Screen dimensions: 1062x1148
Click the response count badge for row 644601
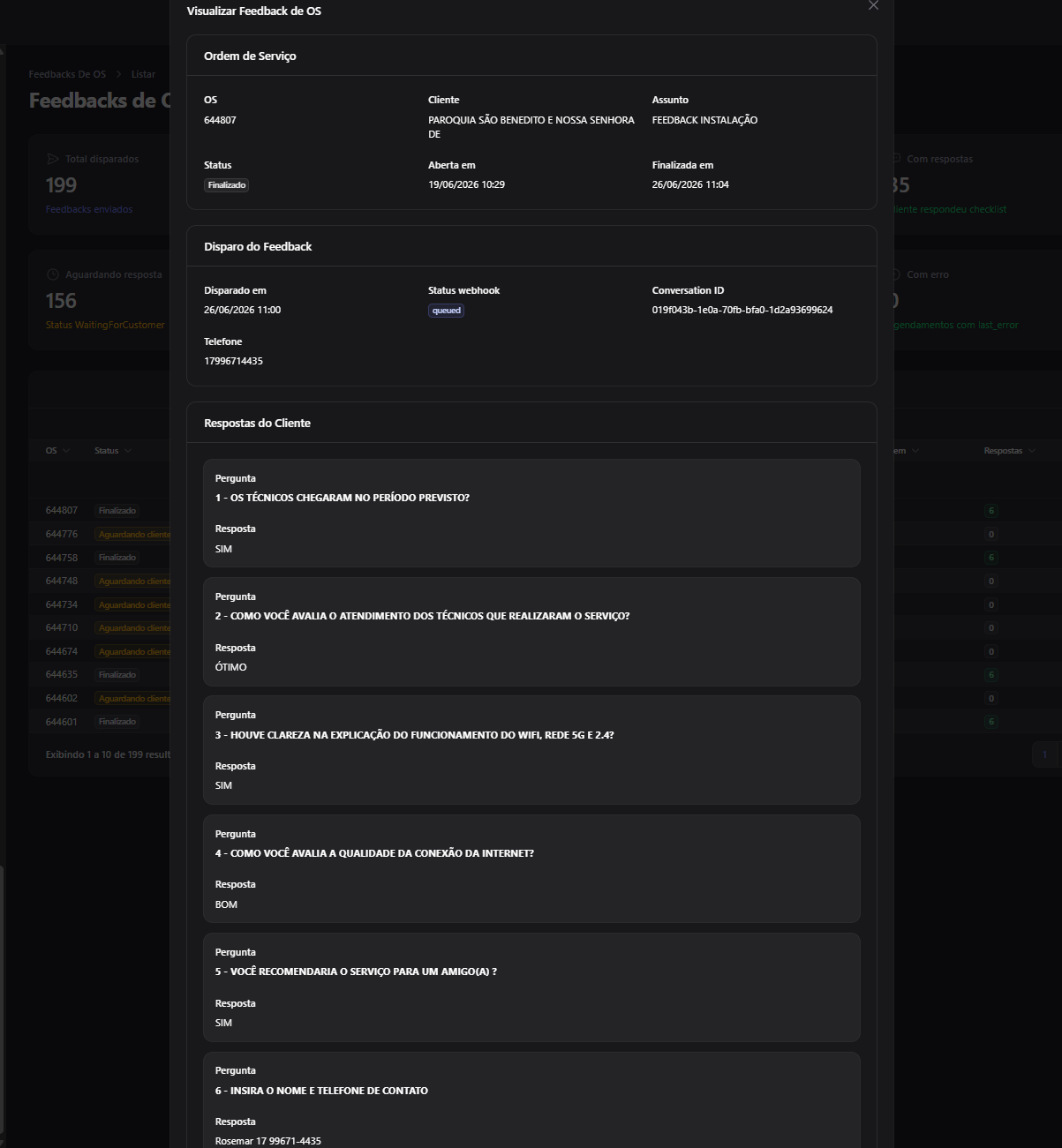pos(991,722)
